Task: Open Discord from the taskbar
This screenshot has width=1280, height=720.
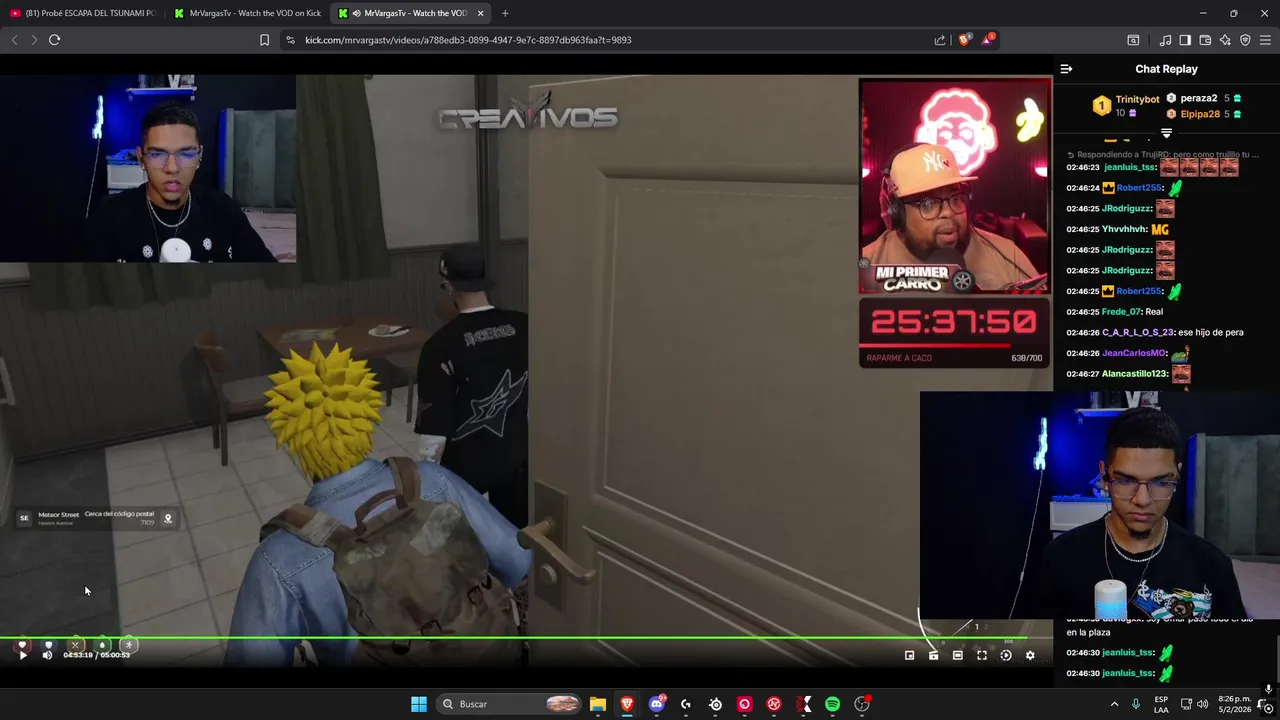Action: pyautogui.click(x=657, y=704)
